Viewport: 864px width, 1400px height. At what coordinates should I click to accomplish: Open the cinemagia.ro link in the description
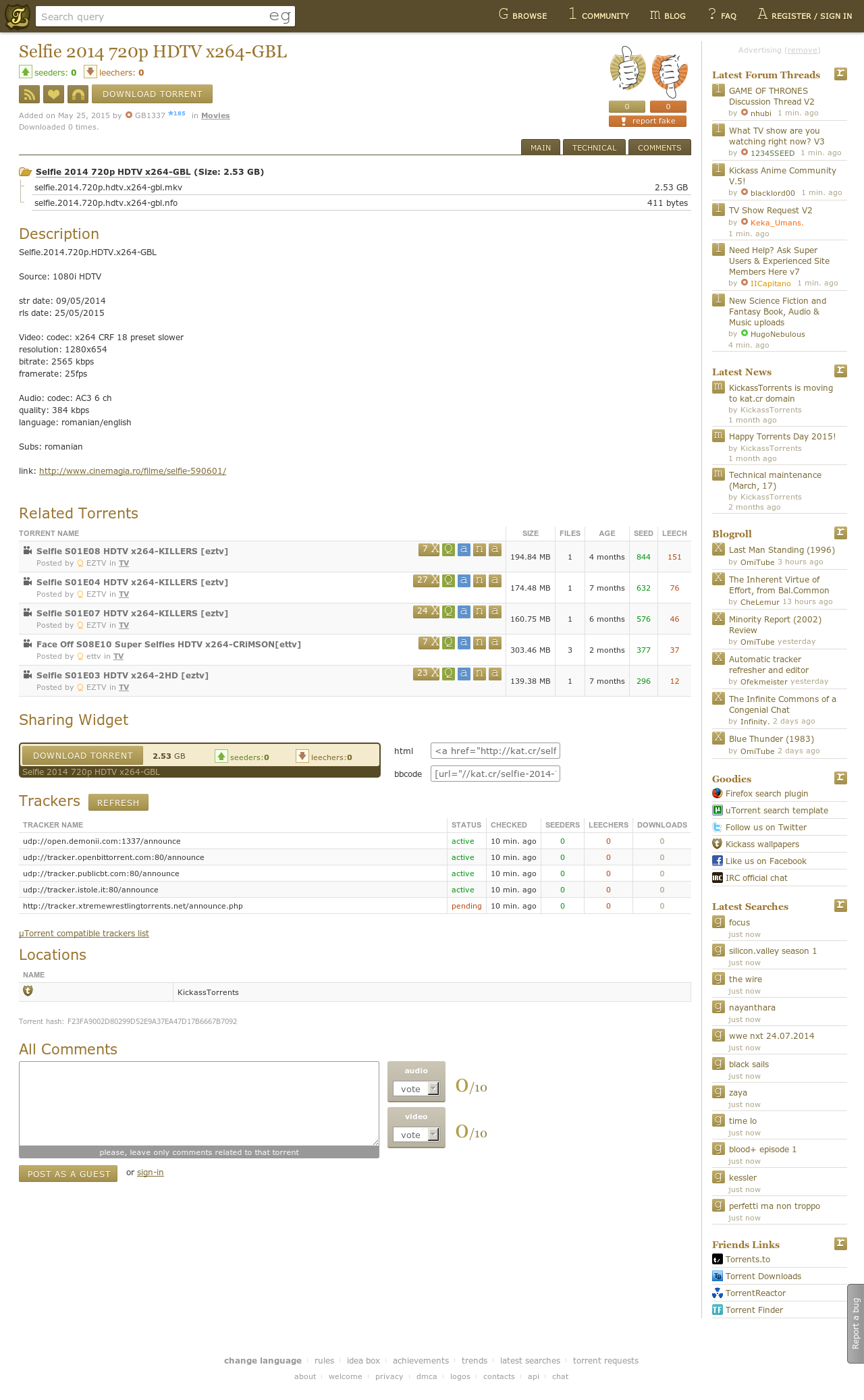coord(132,471)
